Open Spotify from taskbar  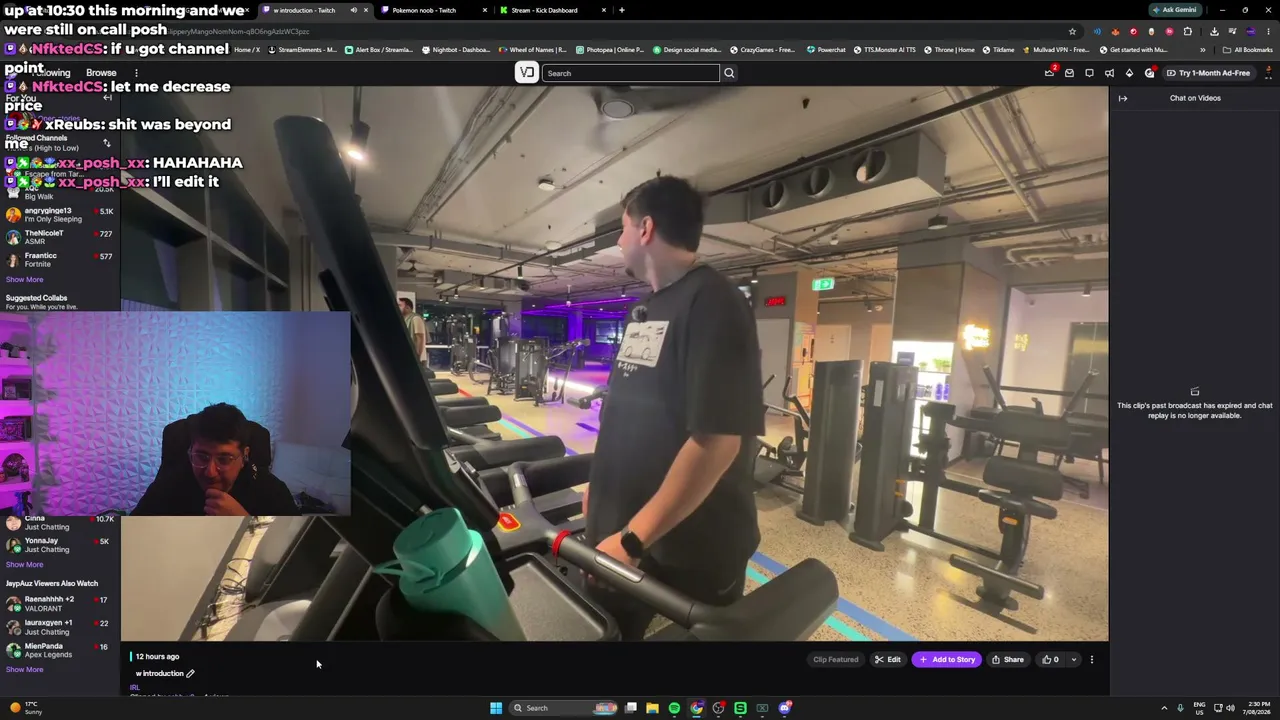(674, 708)
